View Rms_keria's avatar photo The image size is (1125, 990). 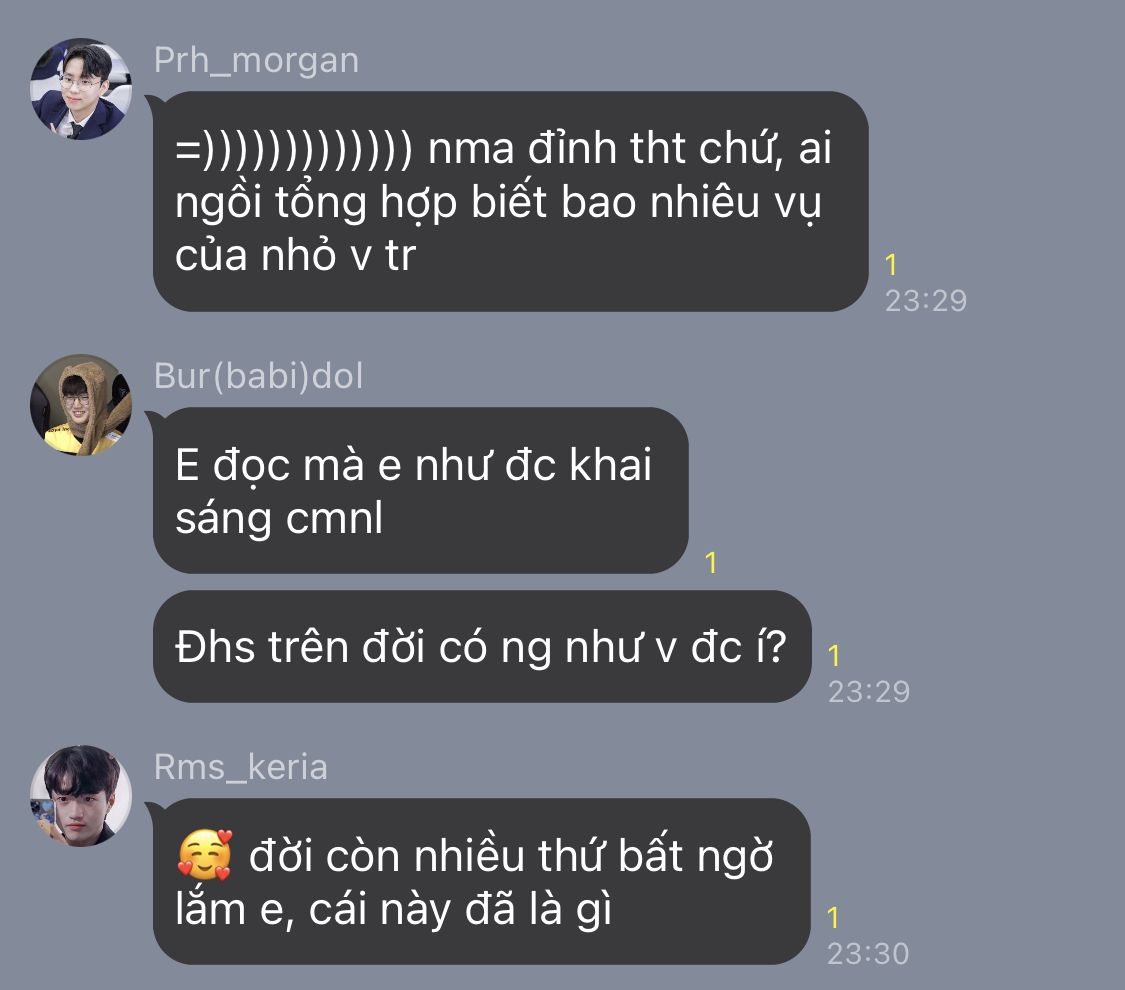[x=81, y=796]
